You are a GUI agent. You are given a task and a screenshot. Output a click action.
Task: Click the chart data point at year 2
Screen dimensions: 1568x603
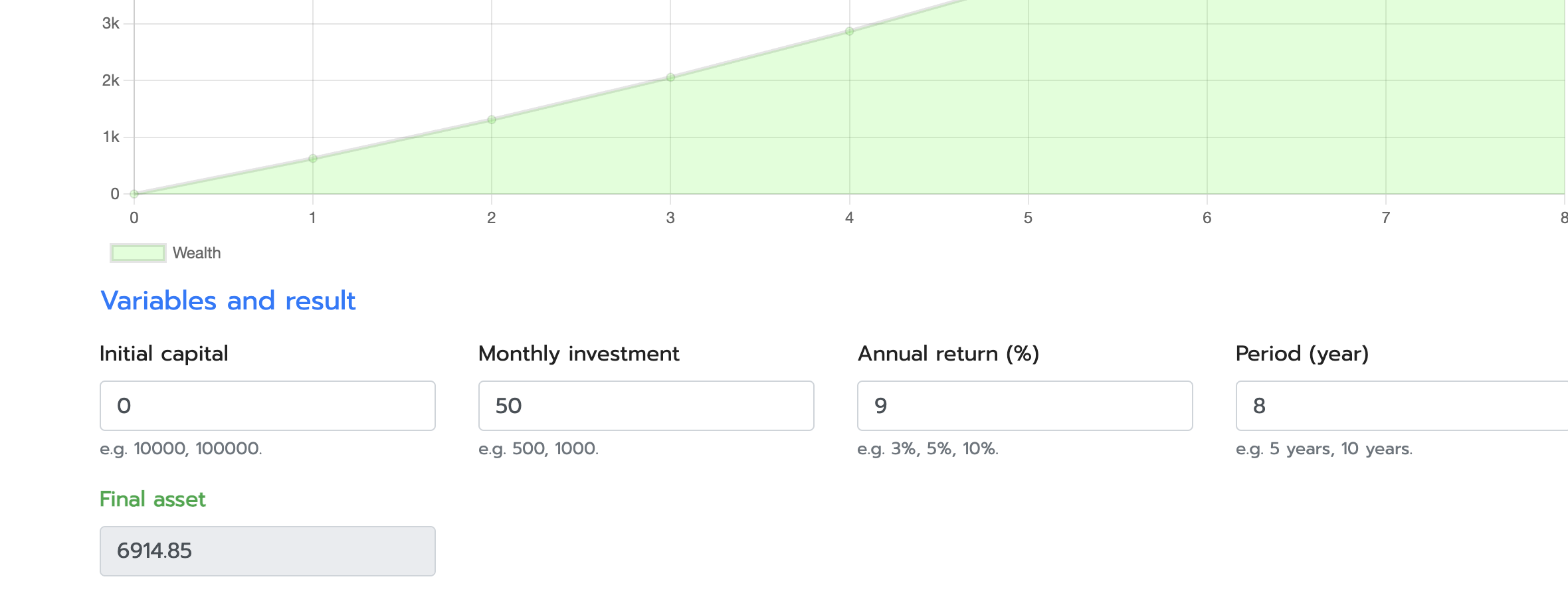[492, 120]
